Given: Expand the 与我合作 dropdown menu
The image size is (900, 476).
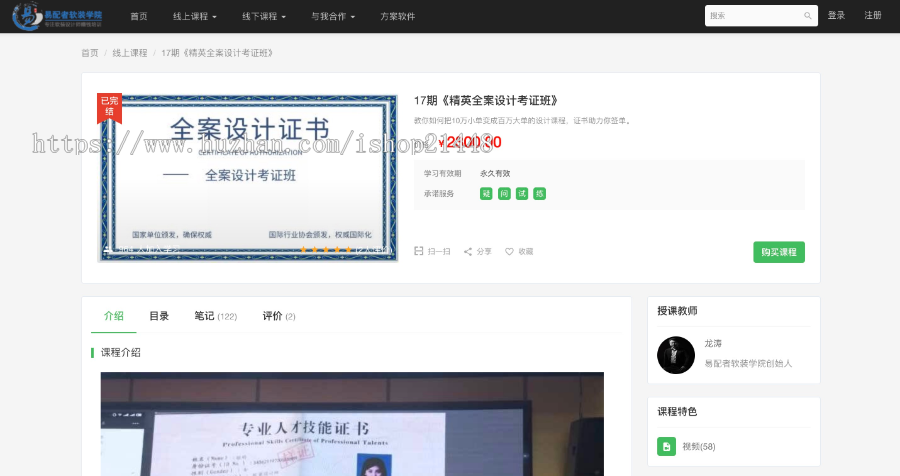Looking at the screenshot, I should click(333, 17).
